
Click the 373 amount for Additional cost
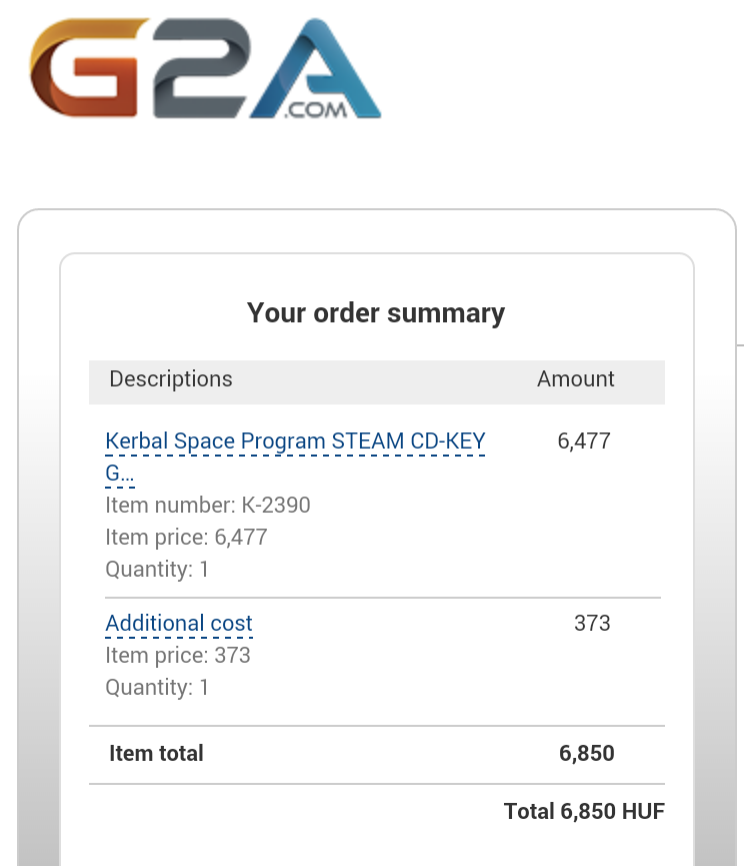[x=592, y=623]
